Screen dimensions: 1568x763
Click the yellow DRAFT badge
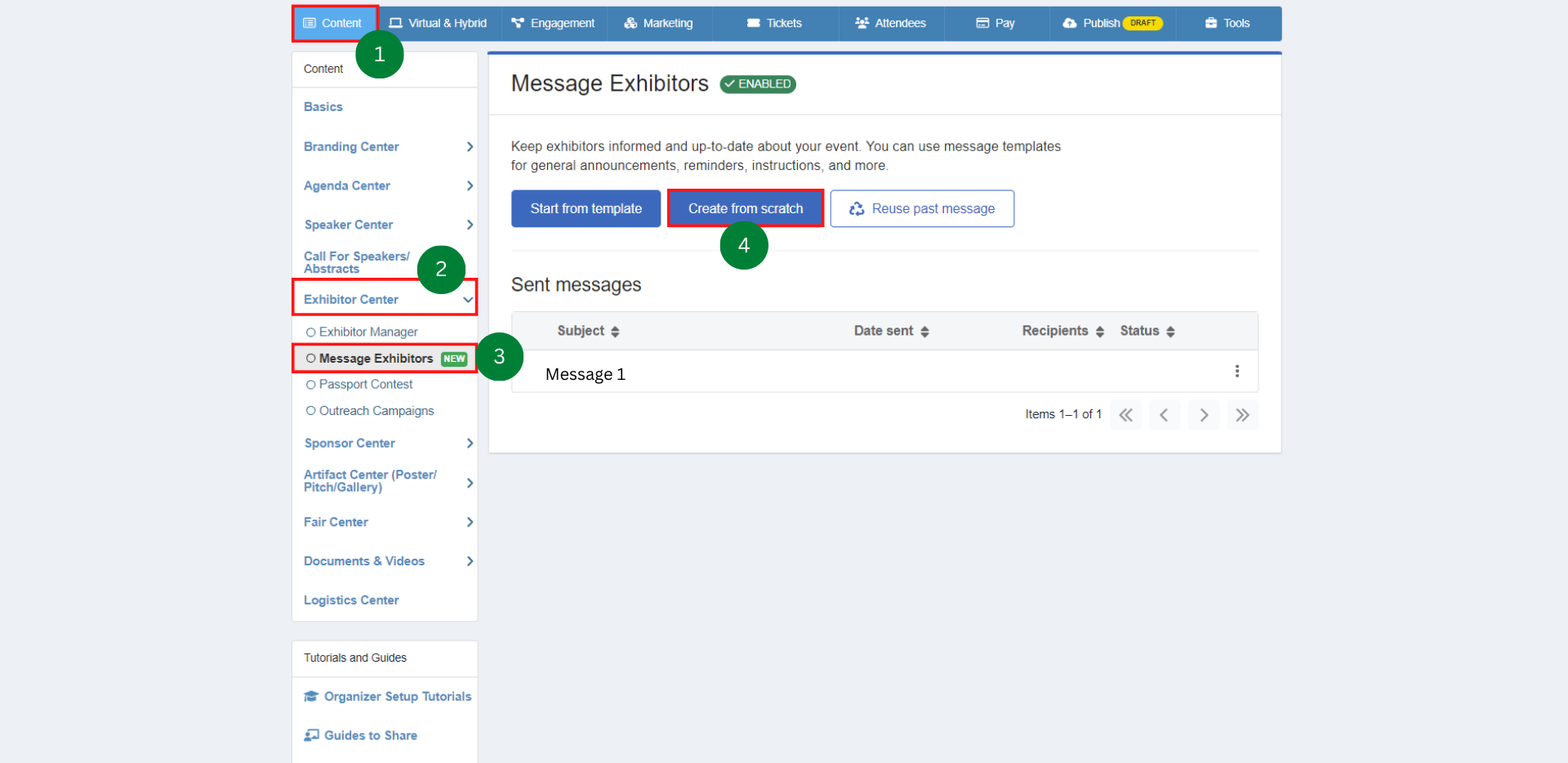click(x=1143, y=23)
